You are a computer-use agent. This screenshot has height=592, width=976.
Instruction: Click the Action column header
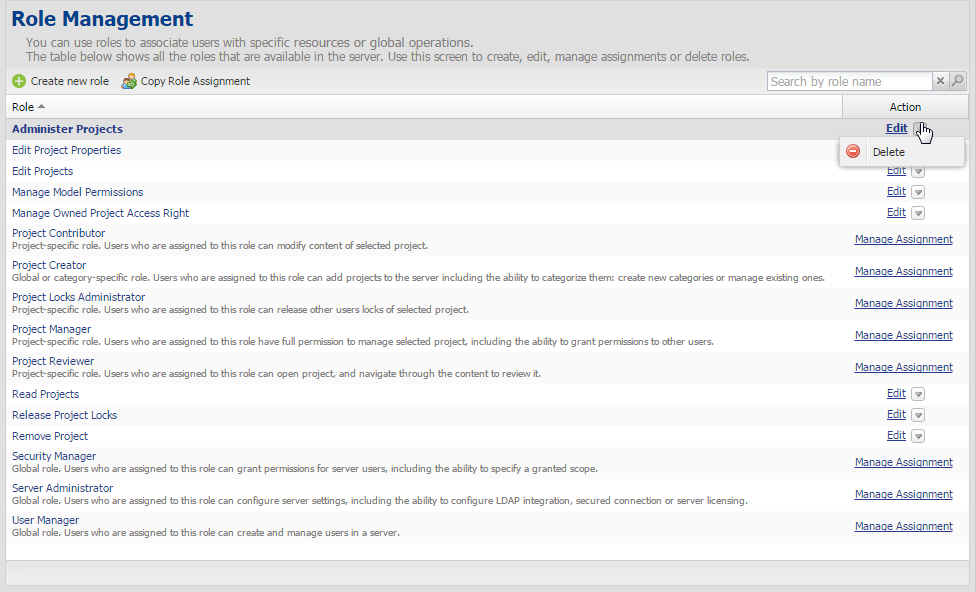pos(905,107)
